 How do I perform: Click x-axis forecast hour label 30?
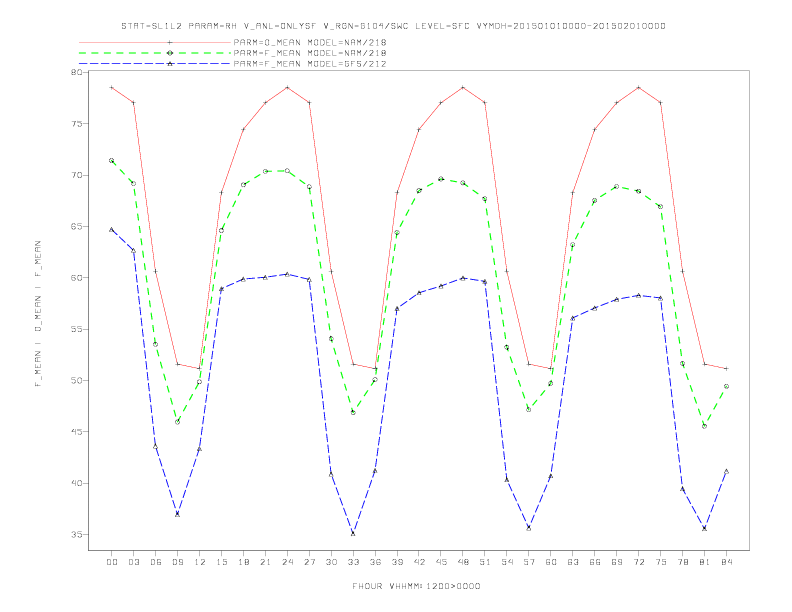click(x=331, y=562)
